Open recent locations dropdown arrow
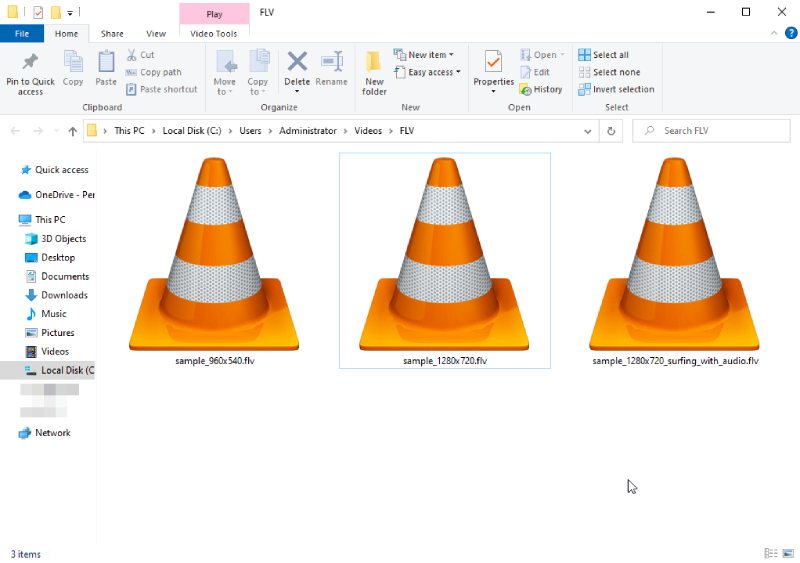This screenshot has height=563, width=800. [56, 131]
